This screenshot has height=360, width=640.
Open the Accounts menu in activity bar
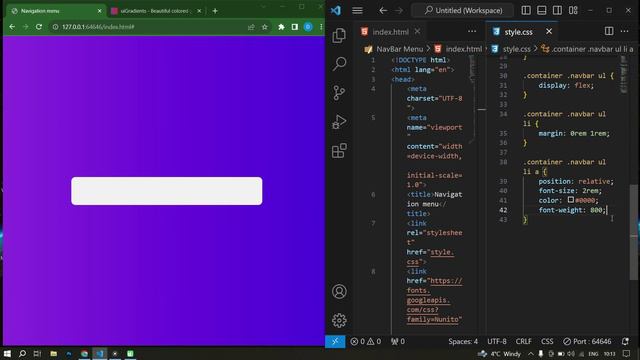click(339, 291)
